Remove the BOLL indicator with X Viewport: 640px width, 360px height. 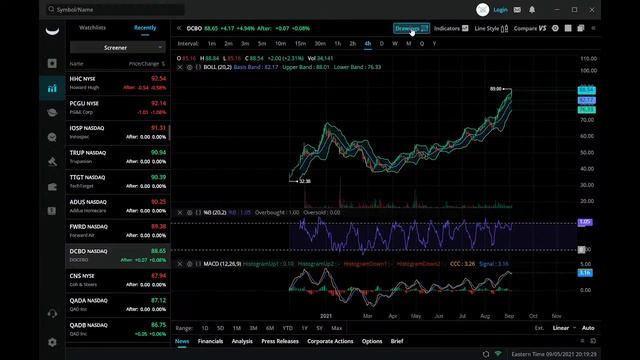(x=180, y=67)
